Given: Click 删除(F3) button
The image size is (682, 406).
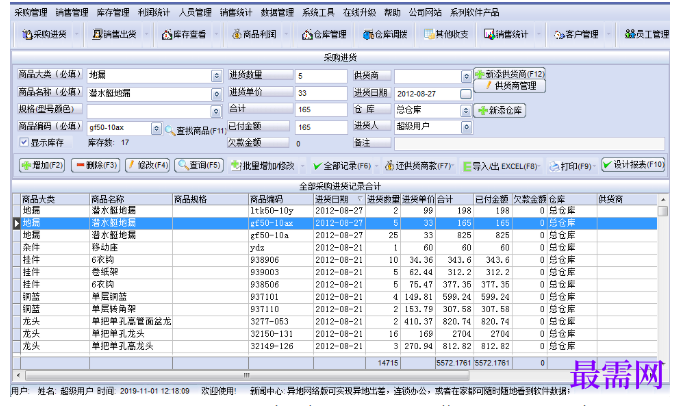Looking at the screenshot, I should [x=95, y=165].
